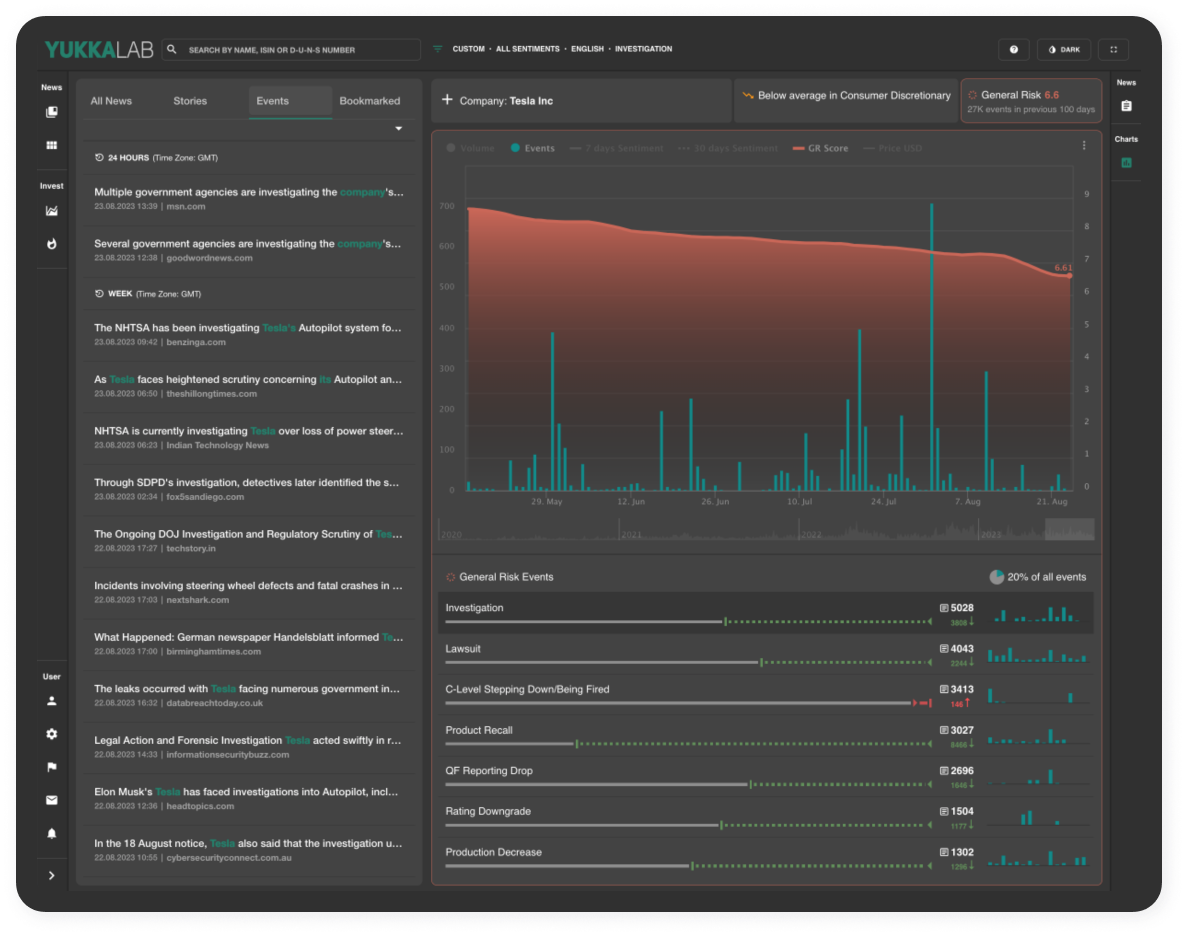Open the General Risk 6.6 card
Image resolution: width=1186 pixels, height=936 pixels.
click(x=1031, y=101)
